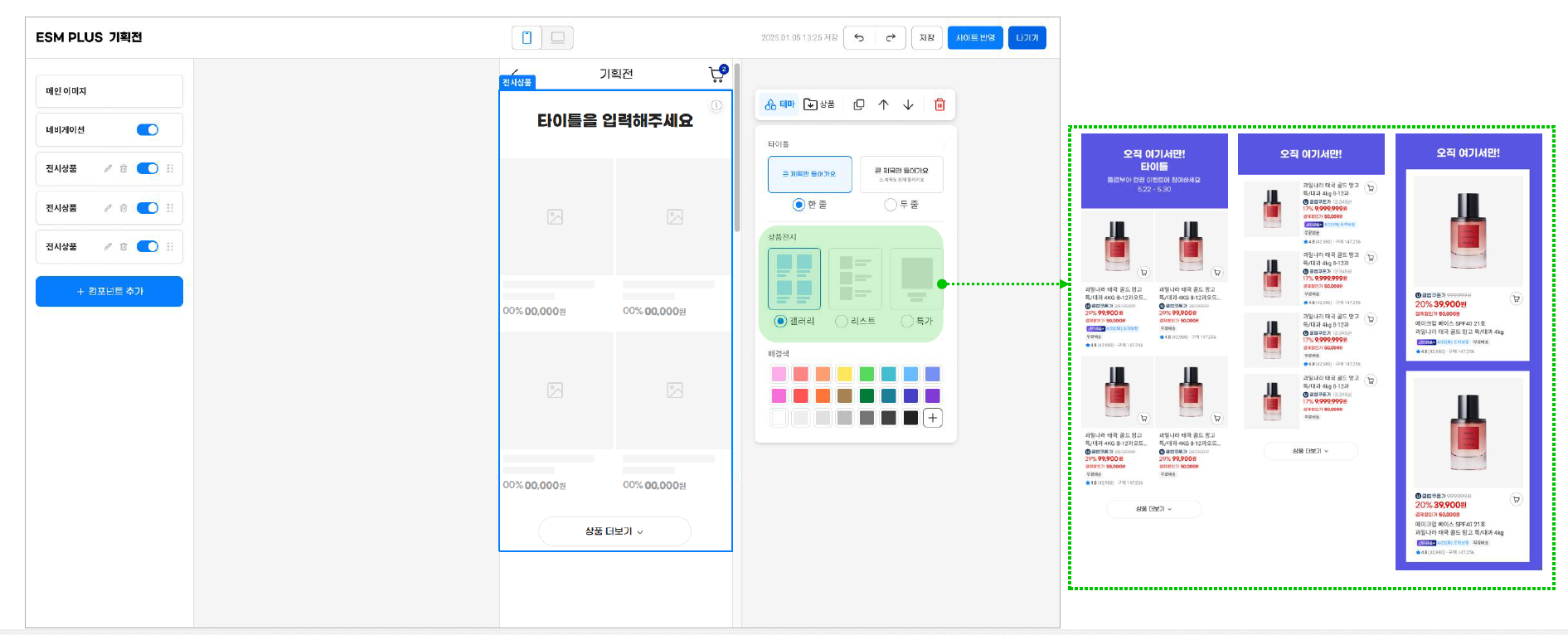Pick the yellow background color swatch

coord(844,374)
